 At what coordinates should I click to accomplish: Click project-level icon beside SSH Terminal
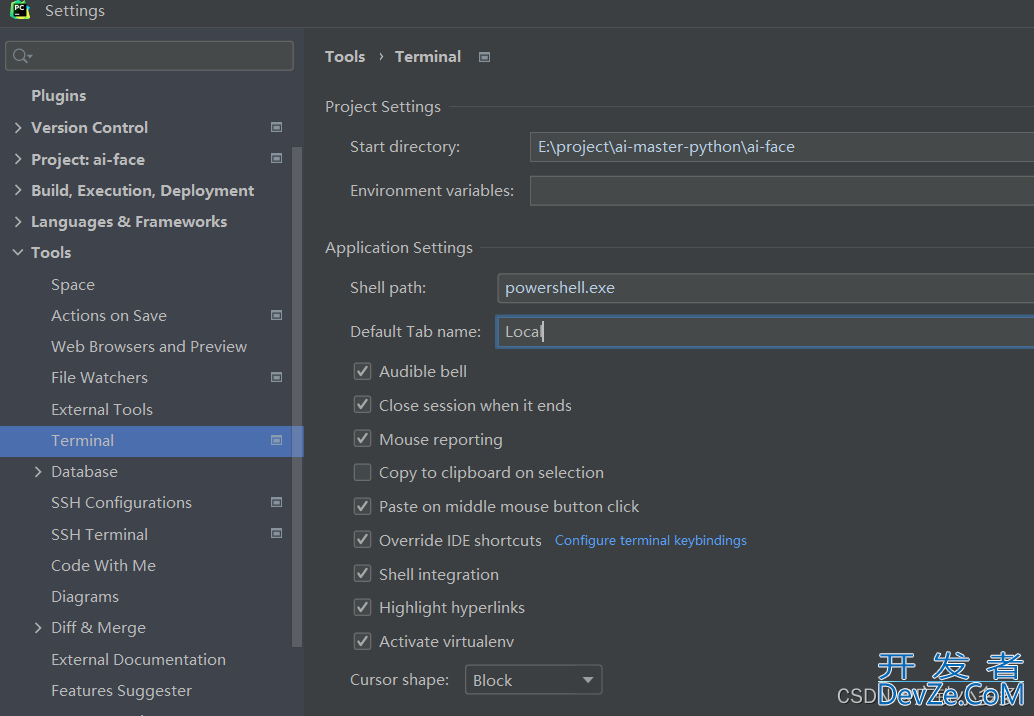pyautogui.click(x=276, y=533)
